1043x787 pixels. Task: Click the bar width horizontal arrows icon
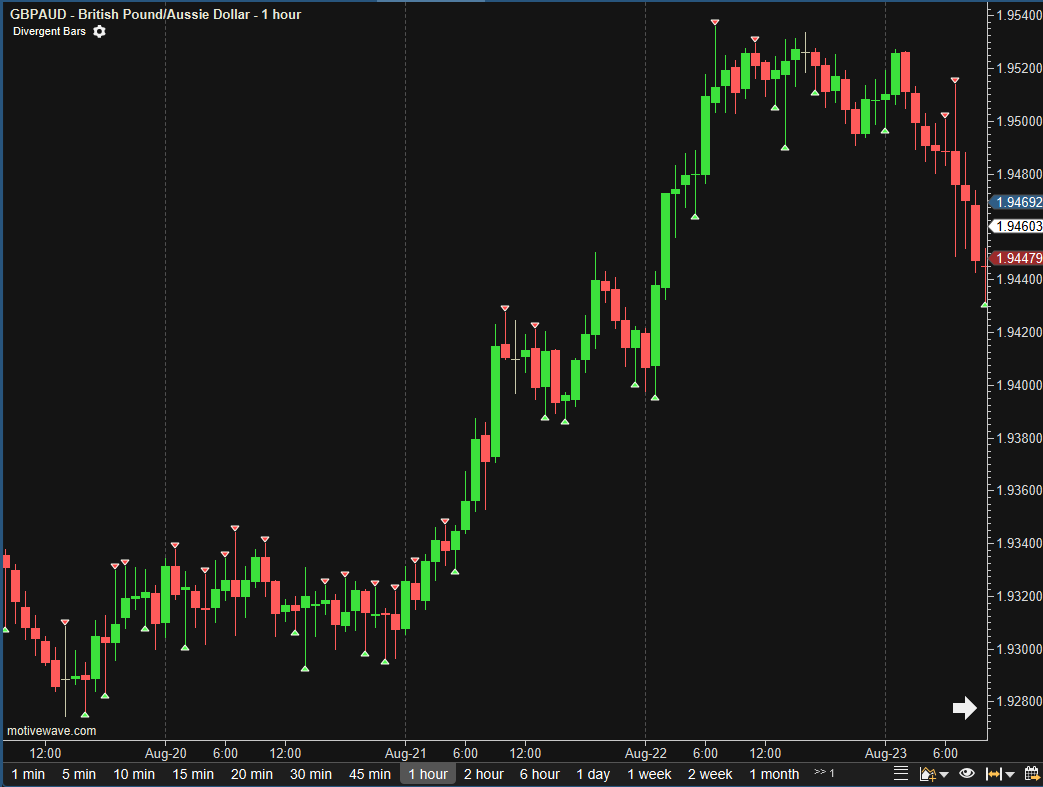pyautogui.click(x=994, y=774)
